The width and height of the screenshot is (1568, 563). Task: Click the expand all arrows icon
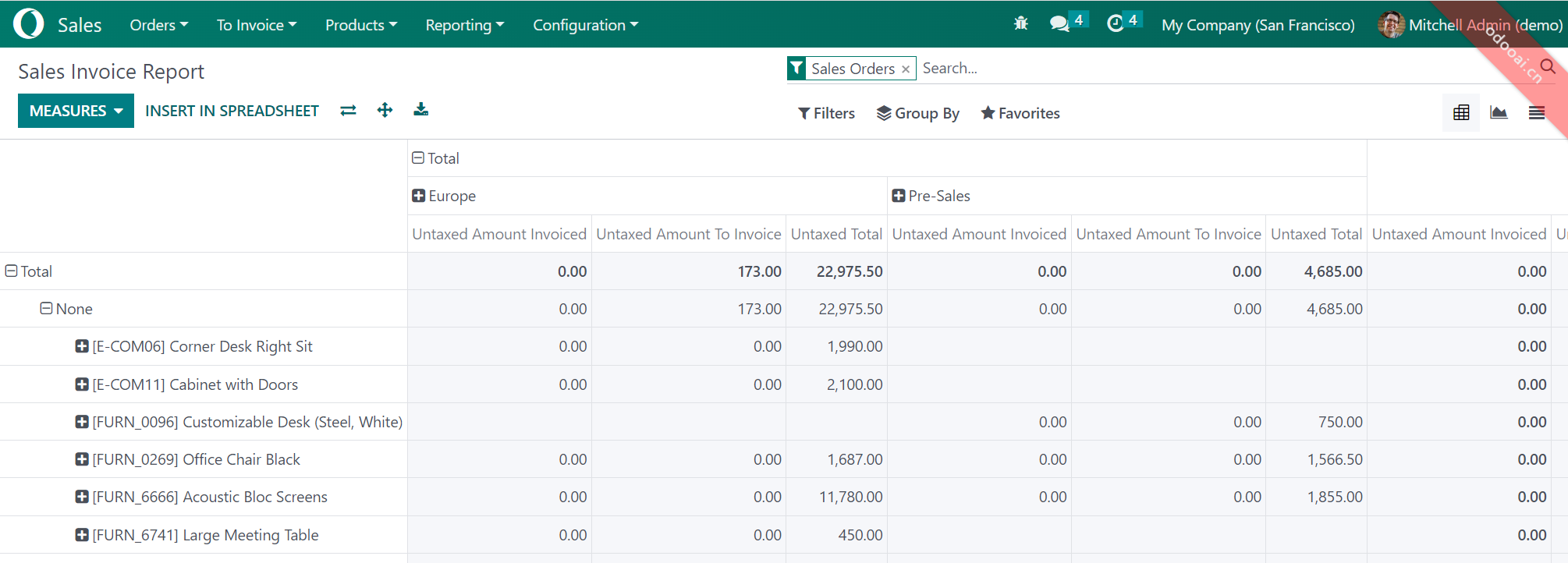(x=385, y=110)
